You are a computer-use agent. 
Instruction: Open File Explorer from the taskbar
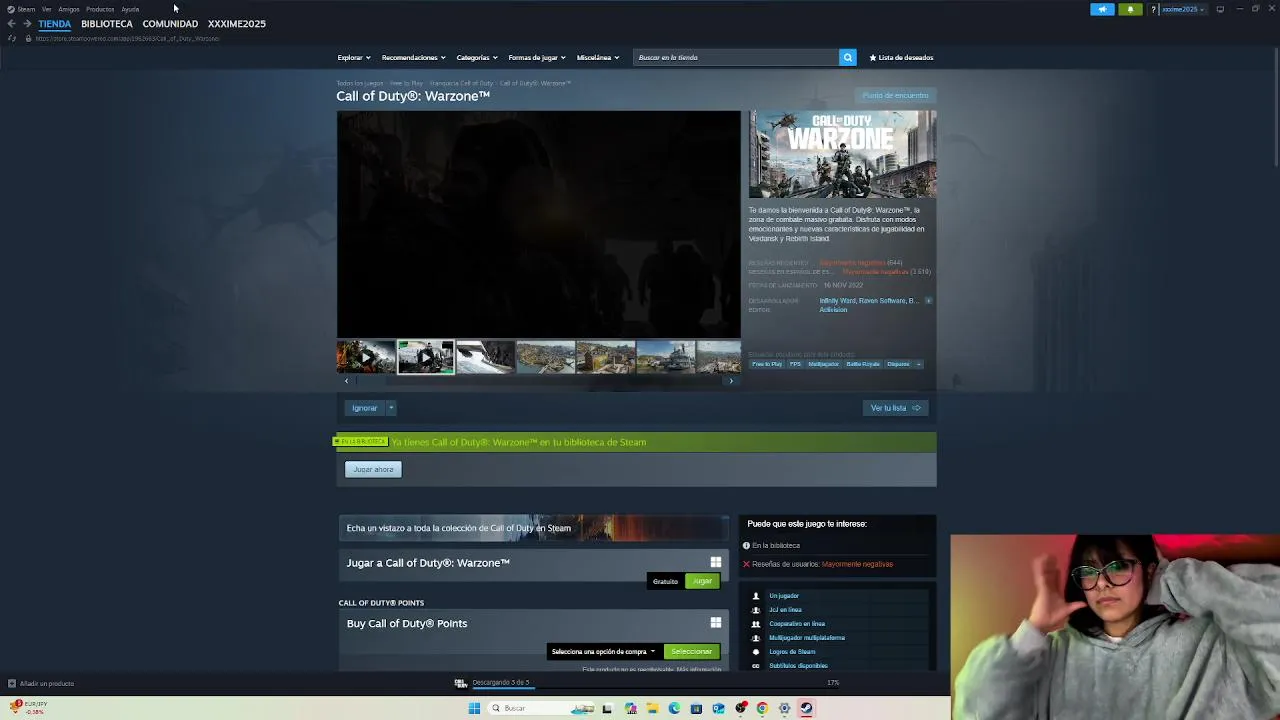[x=652, y=708]
